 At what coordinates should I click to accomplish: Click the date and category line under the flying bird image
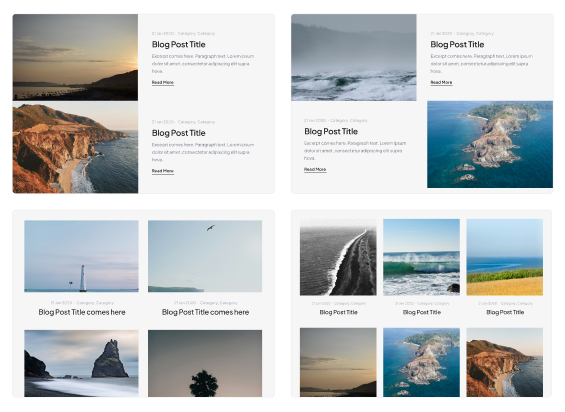pos(205,303)
